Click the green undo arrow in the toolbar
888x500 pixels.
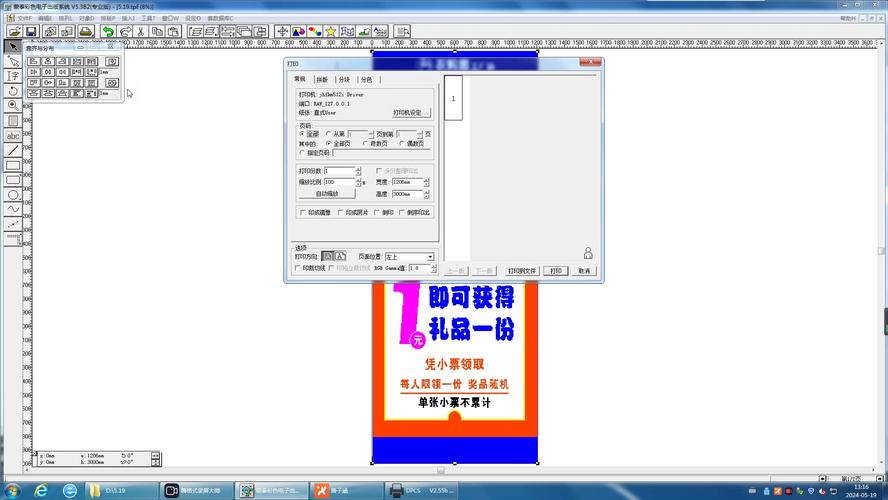tap(108, 31)
